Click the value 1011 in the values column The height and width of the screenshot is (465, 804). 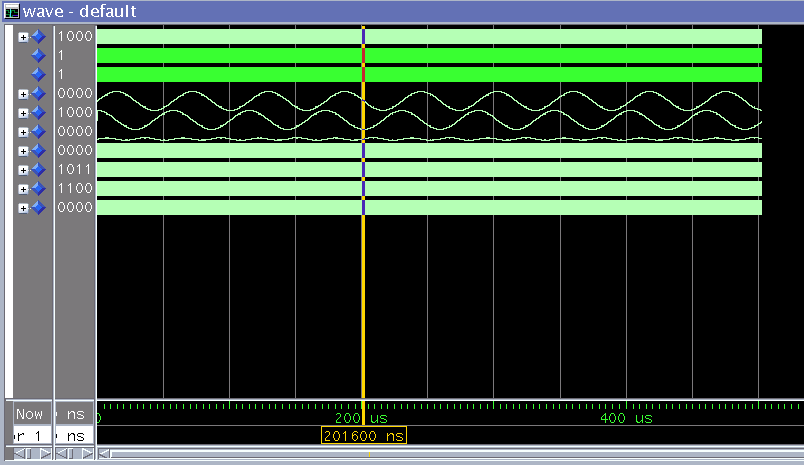75,169
